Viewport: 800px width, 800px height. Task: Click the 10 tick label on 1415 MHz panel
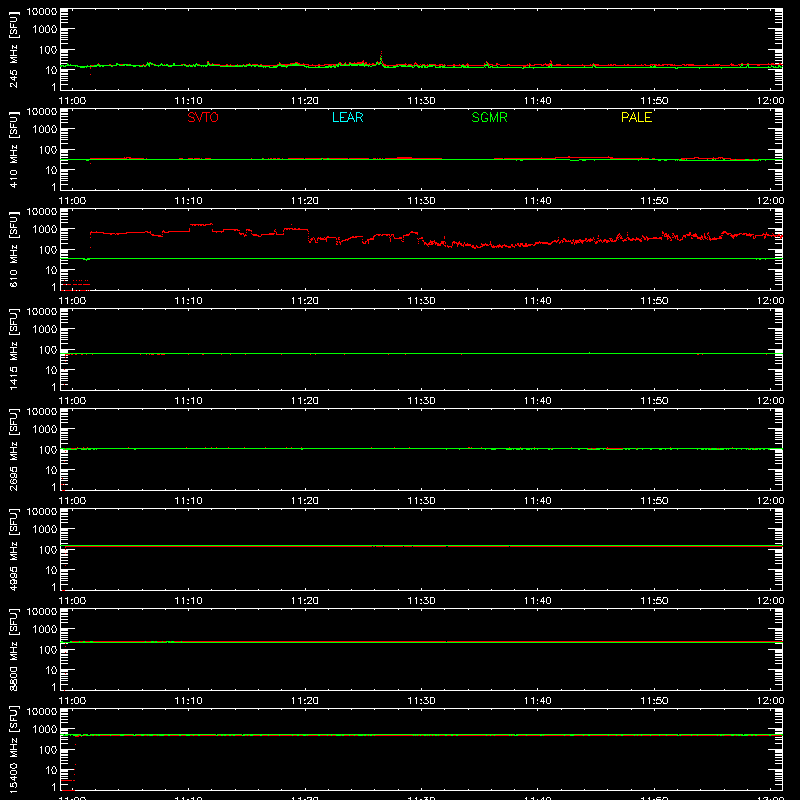[52, 370]
